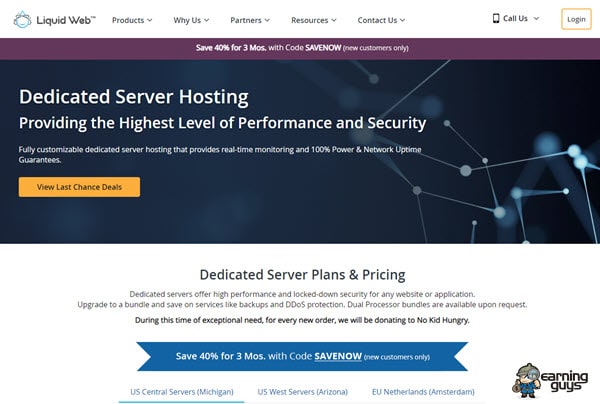
Task: Click the 'Providing the Highest Level' subheading
Action: coord(222,123)
